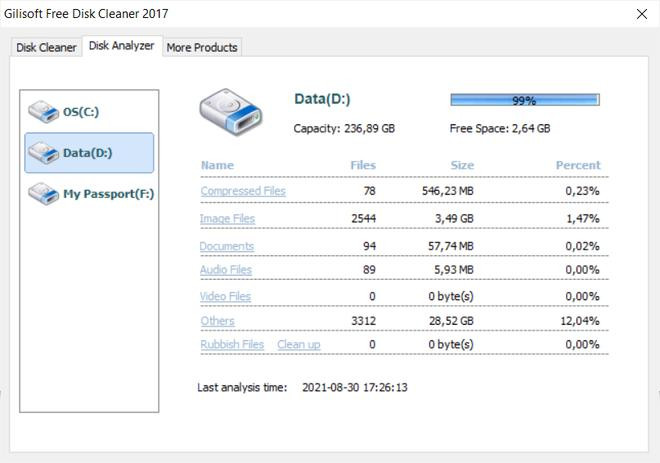This screenshot has width=660, height=463.
Task: Click the Video Files link
Action: coord(225,297)
